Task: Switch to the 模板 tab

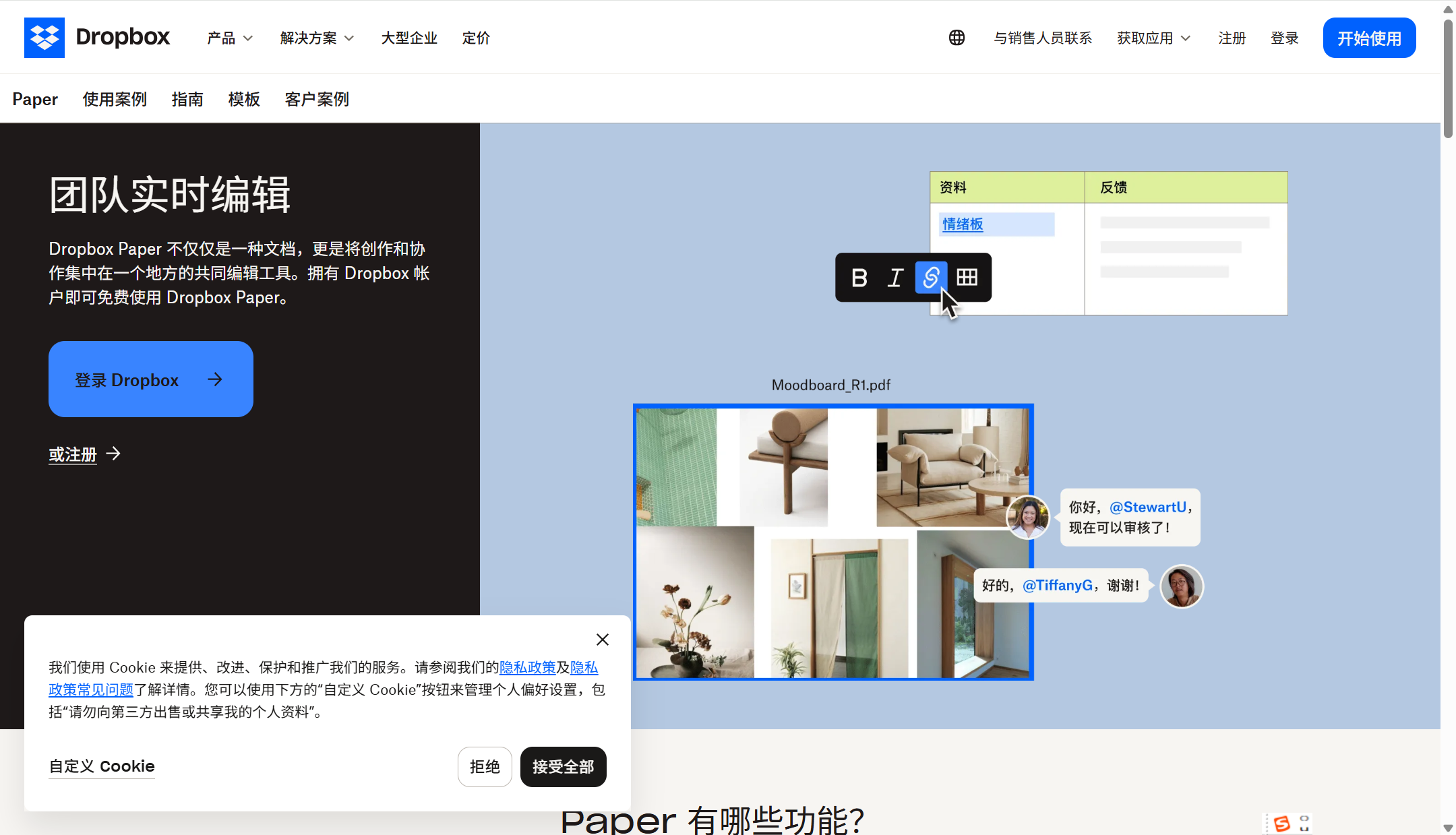Action: click(x=244, y=99)
